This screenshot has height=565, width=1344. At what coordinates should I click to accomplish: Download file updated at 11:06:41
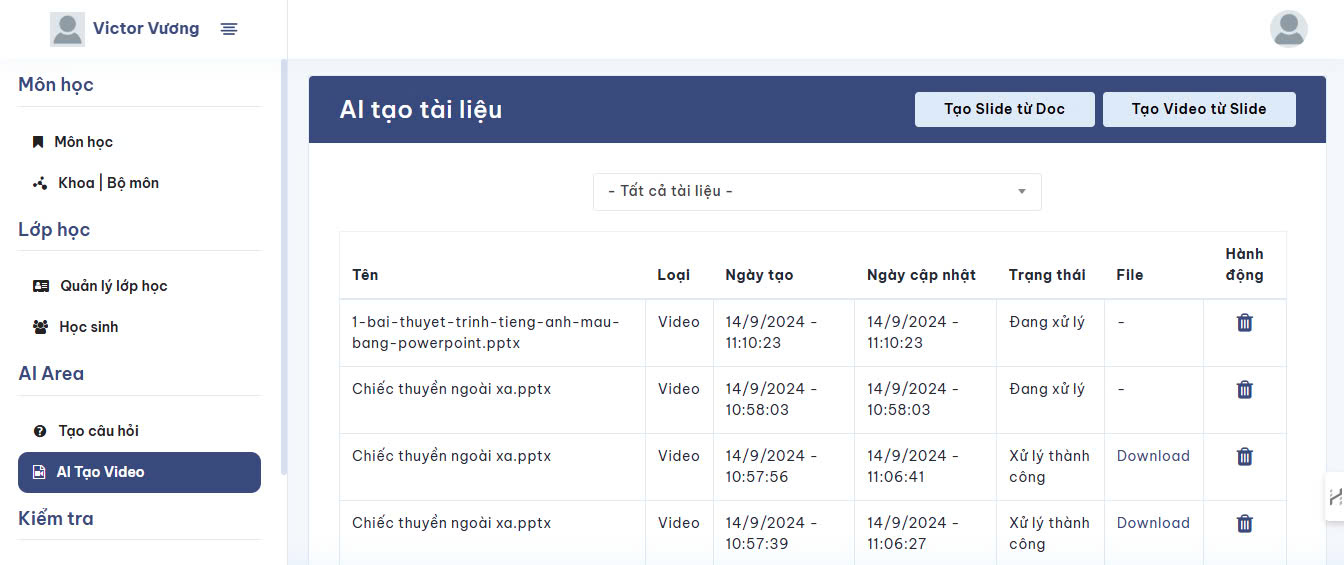[x=1153, y=456]
